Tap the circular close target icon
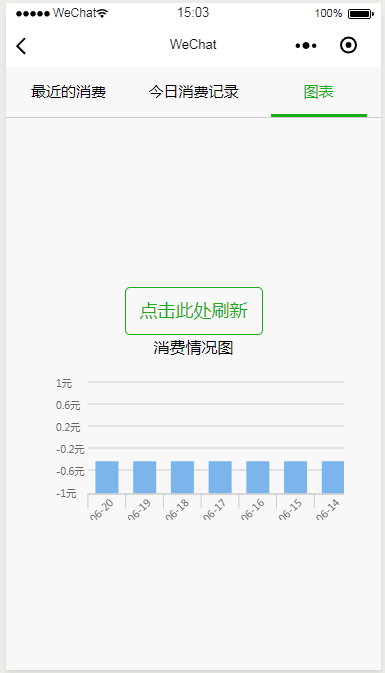The image size is (385, 673). [348, 45]
